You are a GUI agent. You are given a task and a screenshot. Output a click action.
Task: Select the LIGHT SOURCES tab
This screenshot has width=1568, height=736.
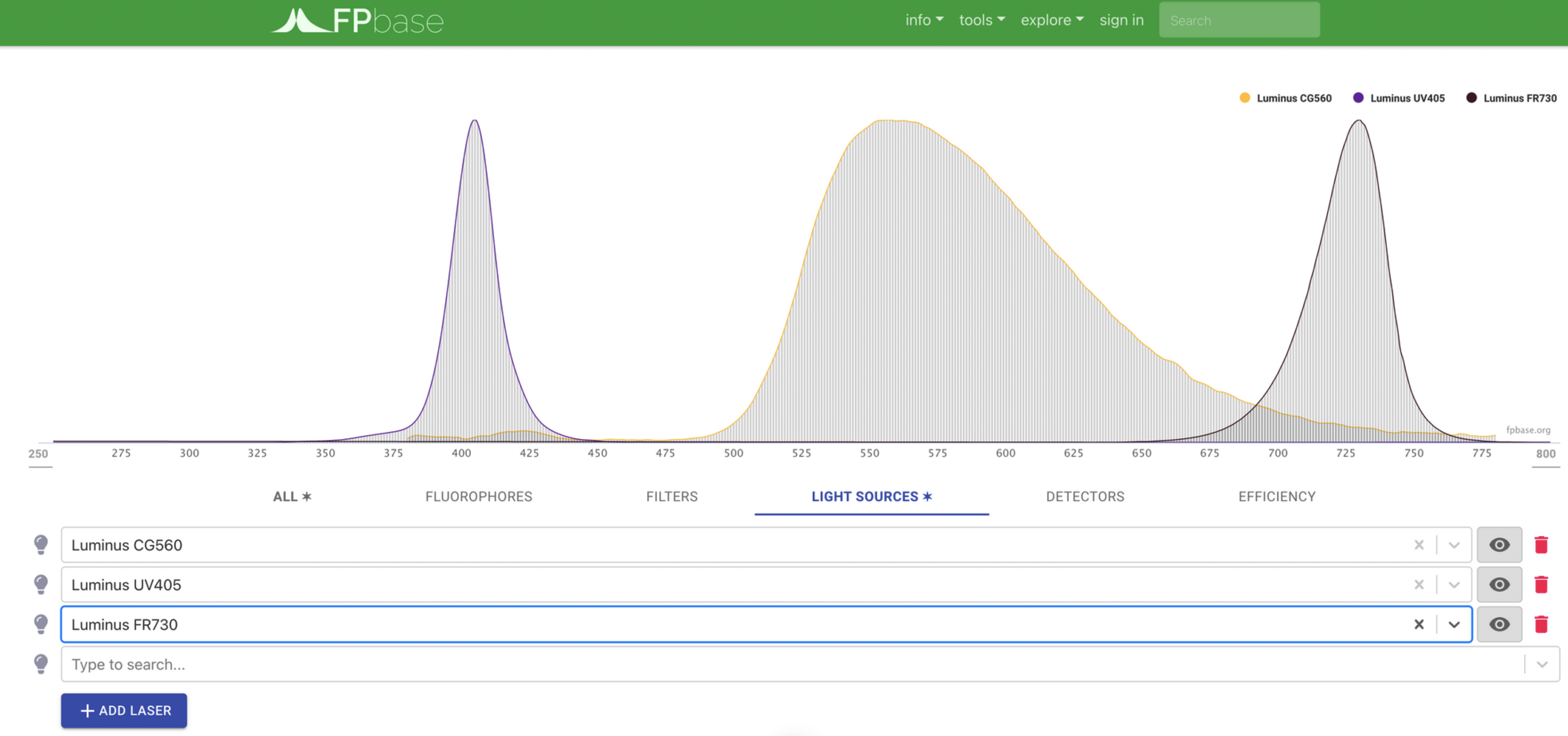point(872,496)
